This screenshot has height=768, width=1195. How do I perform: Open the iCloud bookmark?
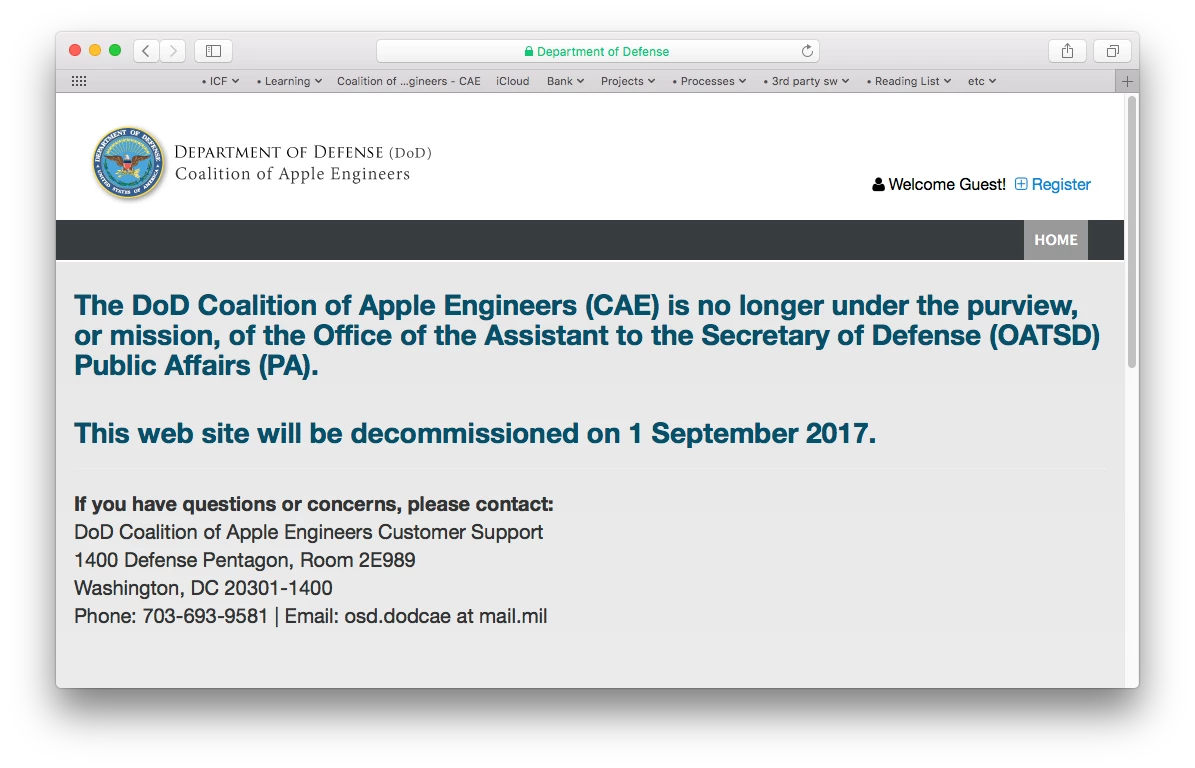(512, 81)
